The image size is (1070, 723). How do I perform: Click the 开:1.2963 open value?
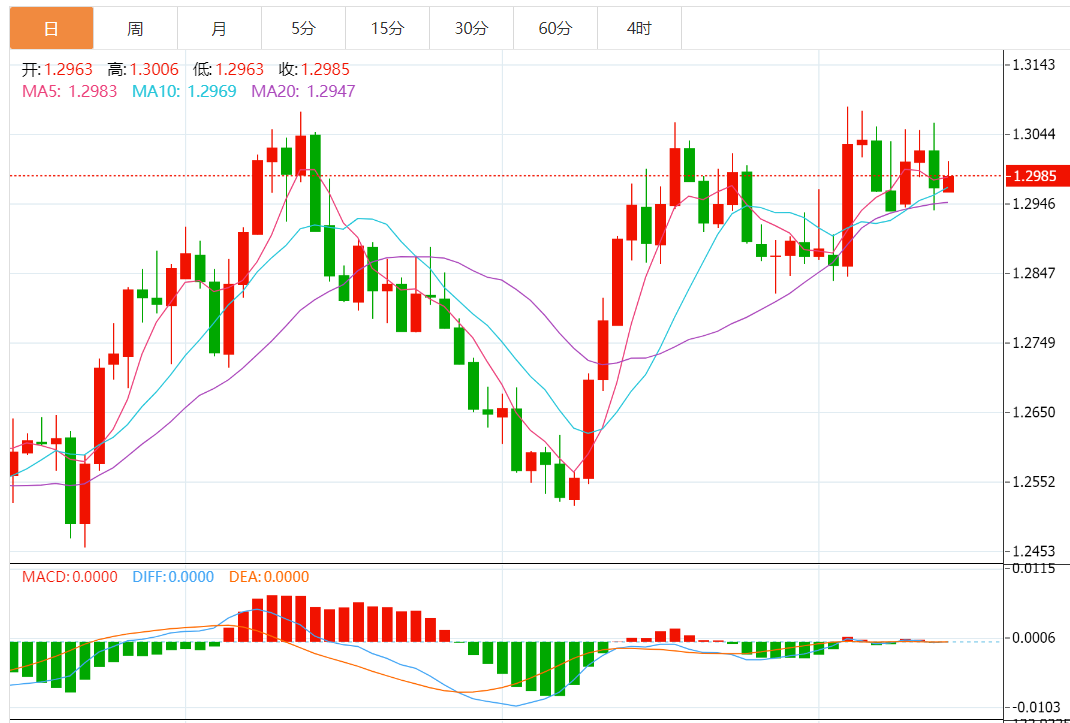click(x=57, y=69)
